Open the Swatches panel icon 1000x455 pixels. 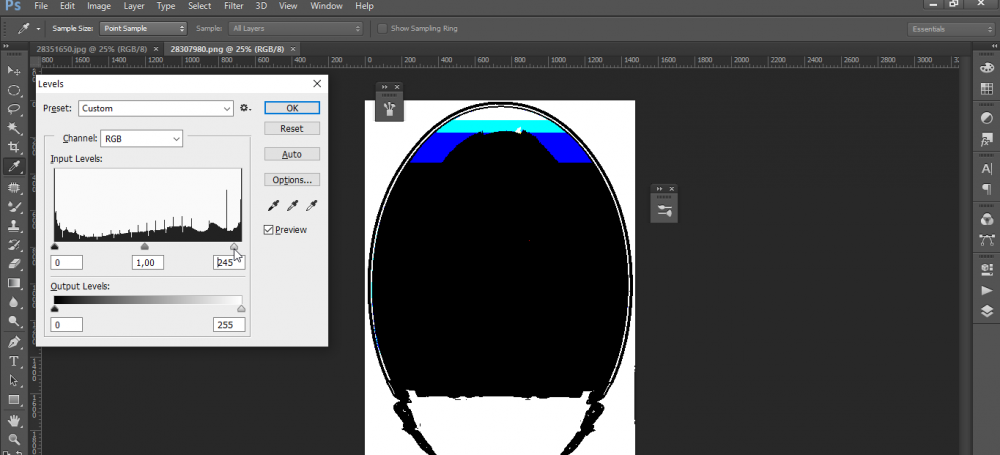[987, 90]
